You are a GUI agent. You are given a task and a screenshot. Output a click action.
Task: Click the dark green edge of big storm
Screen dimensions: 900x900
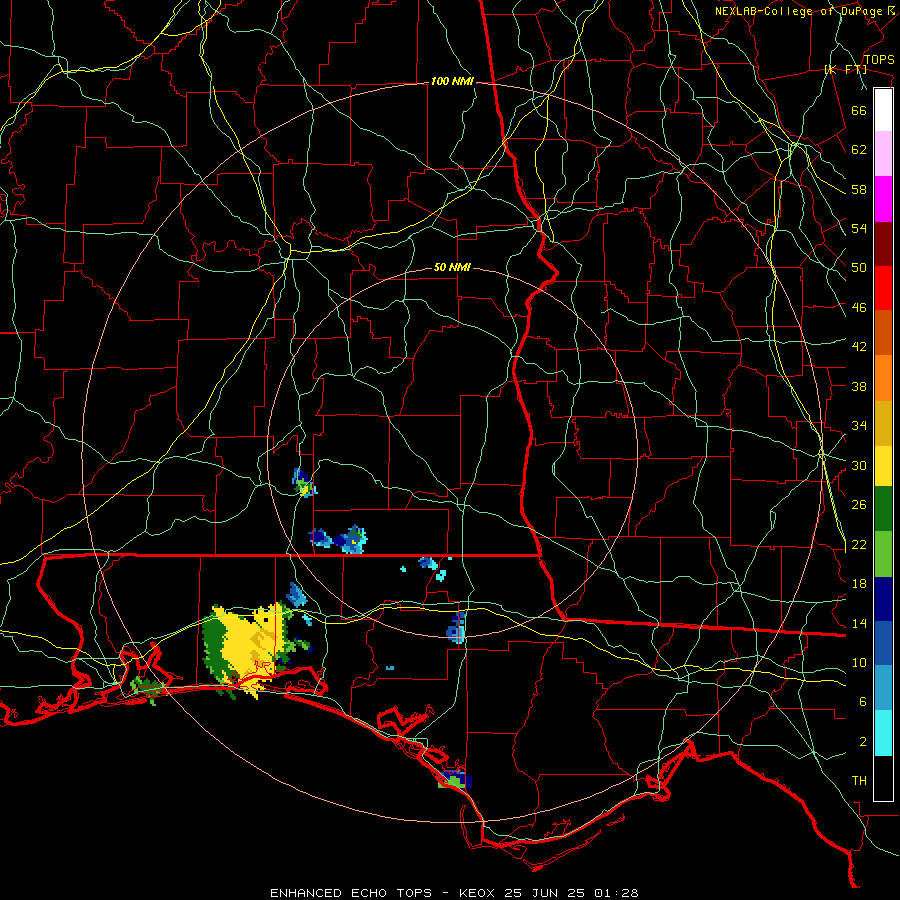(x=215, y=645)
